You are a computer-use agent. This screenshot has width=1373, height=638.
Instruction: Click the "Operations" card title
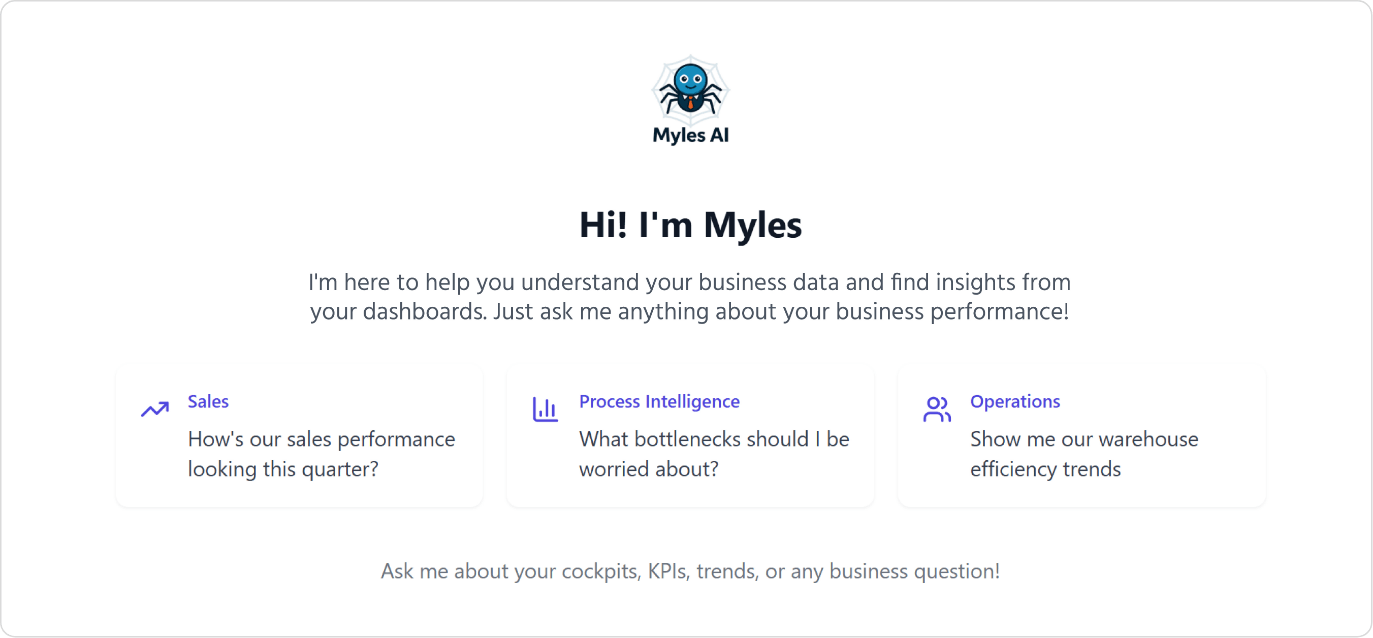click(1015, 402)
